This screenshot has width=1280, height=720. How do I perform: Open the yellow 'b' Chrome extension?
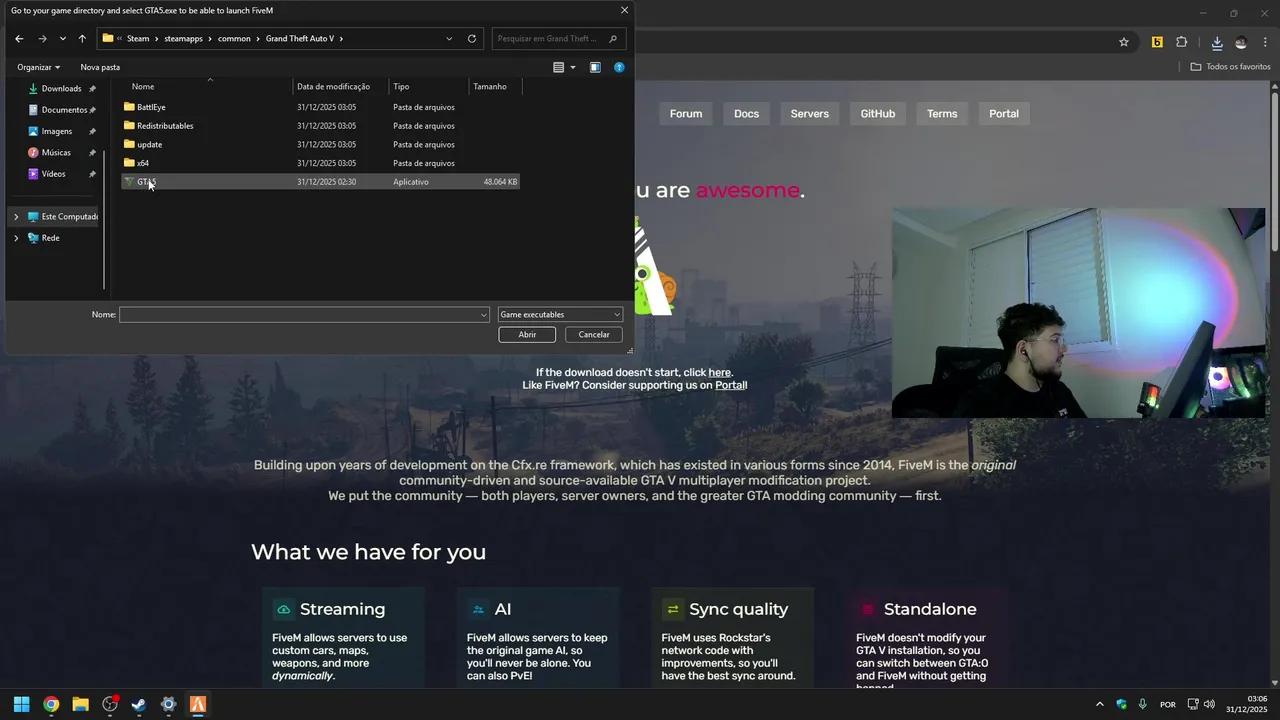1157,42
